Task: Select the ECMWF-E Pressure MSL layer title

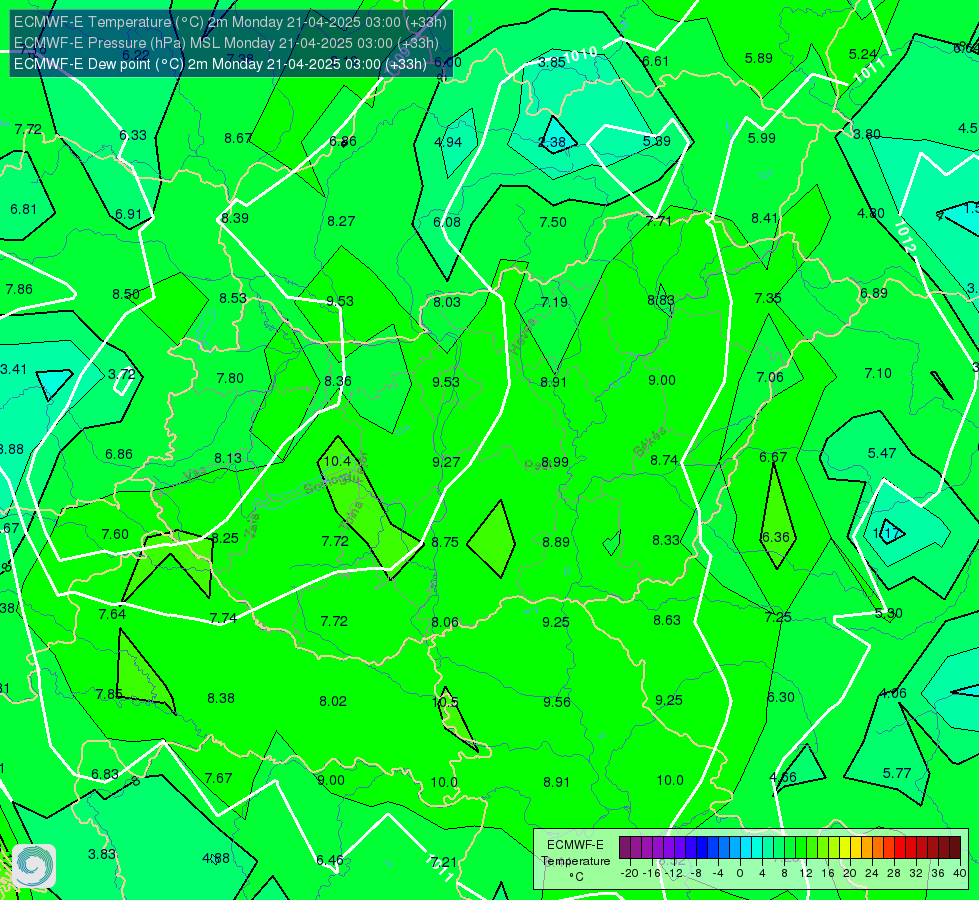Action: [226, 43]
